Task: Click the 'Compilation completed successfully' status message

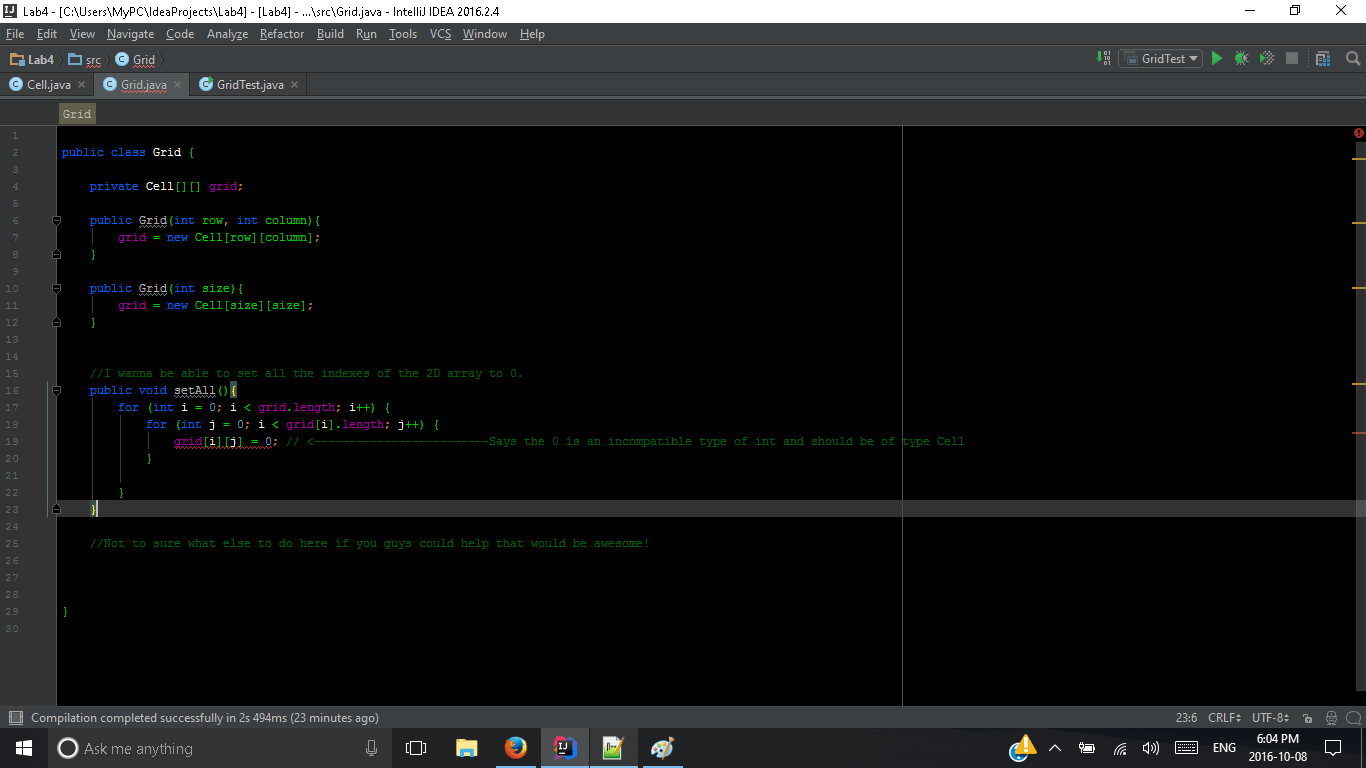Action: click(x=205, y=718)
